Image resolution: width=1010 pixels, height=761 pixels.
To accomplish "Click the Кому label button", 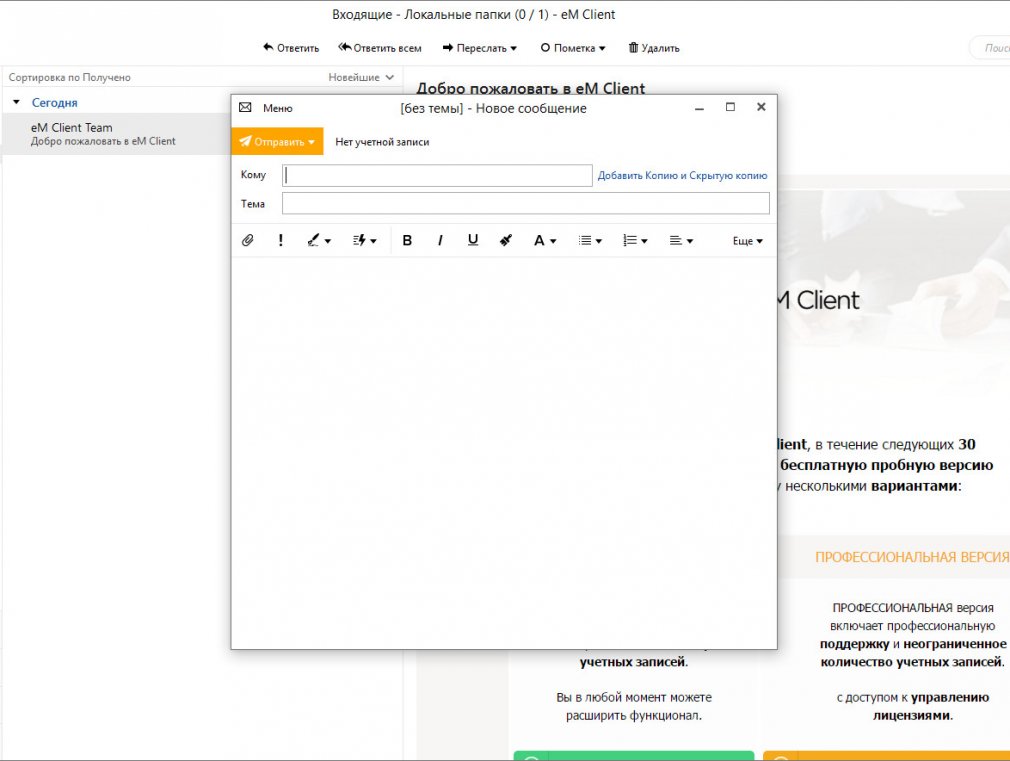I will [x=253, y=175].
